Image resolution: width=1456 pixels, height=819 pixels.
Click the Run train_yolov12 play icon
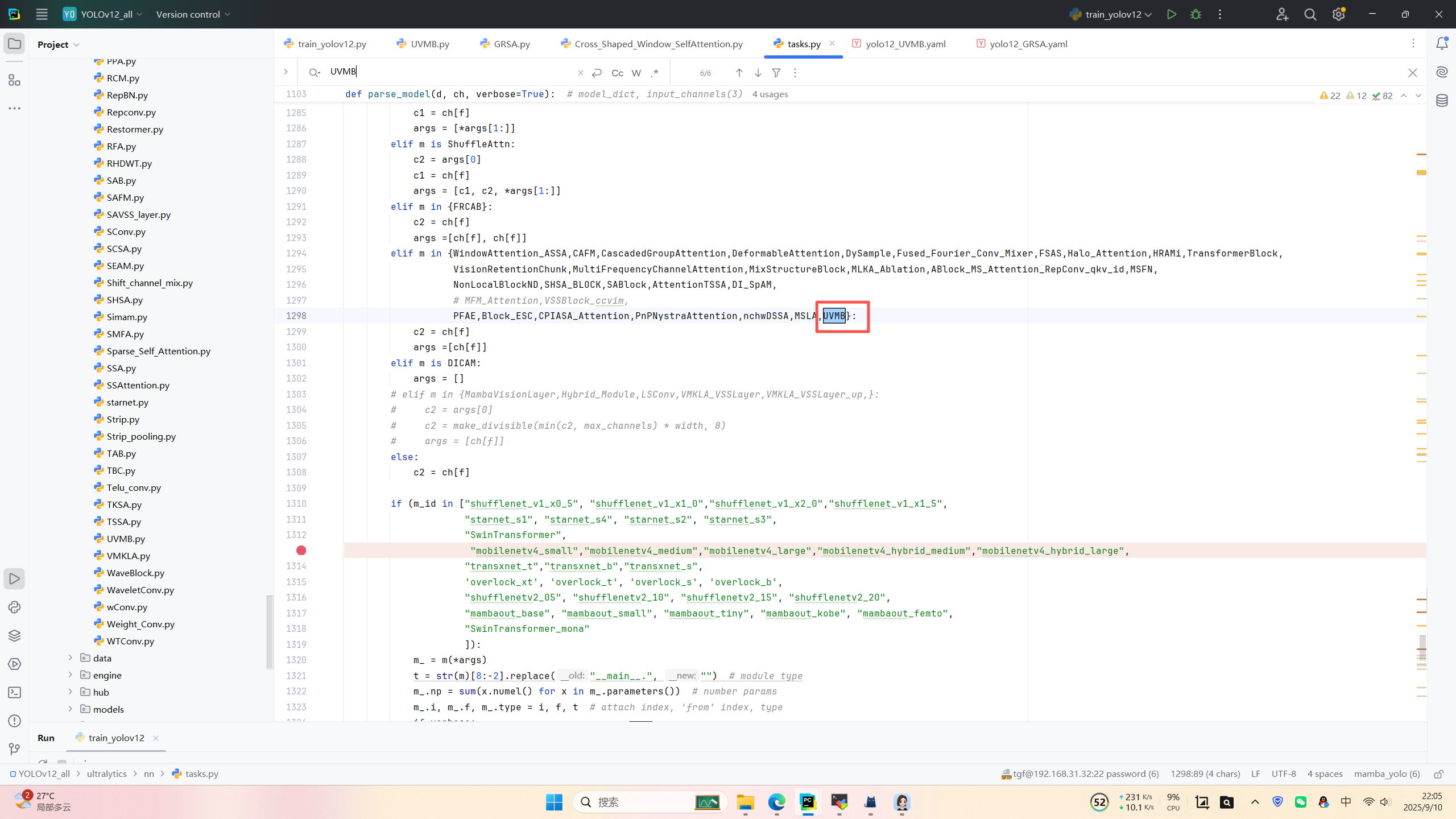(1171, 14)
